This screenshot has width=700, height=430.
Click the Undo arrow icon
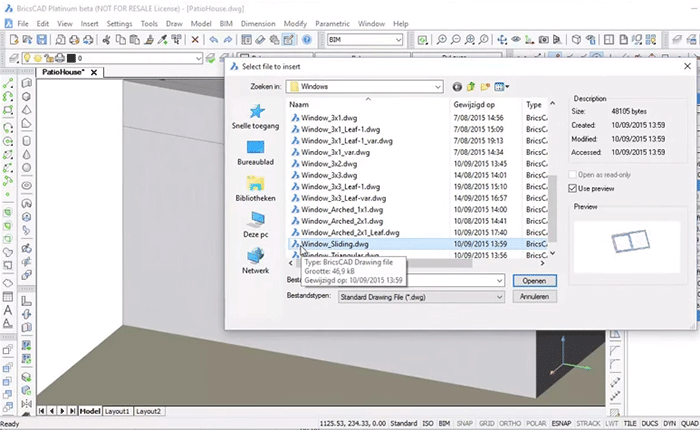214,40
